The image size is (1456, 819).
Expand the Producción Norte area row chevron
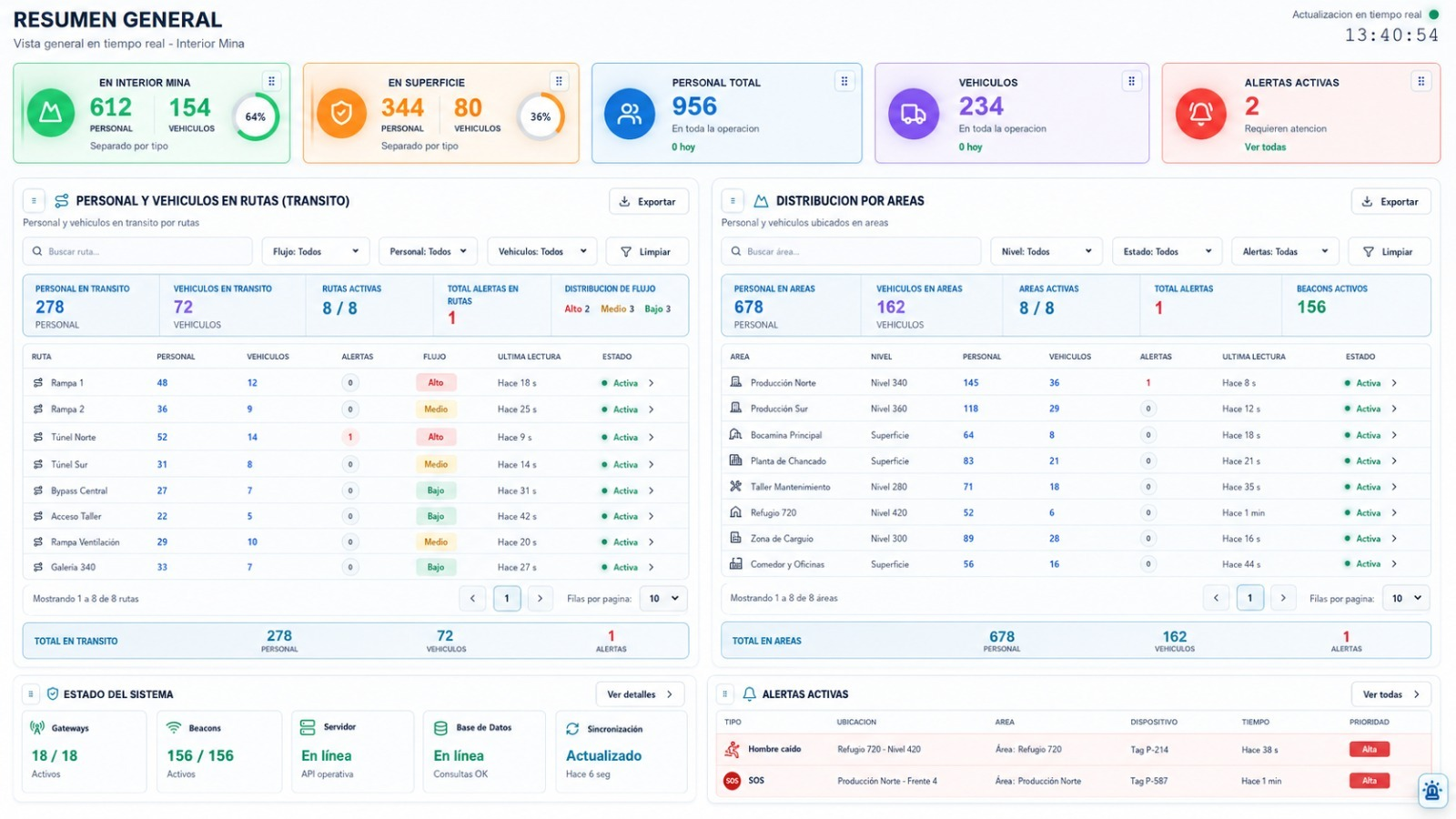click(x=1394, y=383)
